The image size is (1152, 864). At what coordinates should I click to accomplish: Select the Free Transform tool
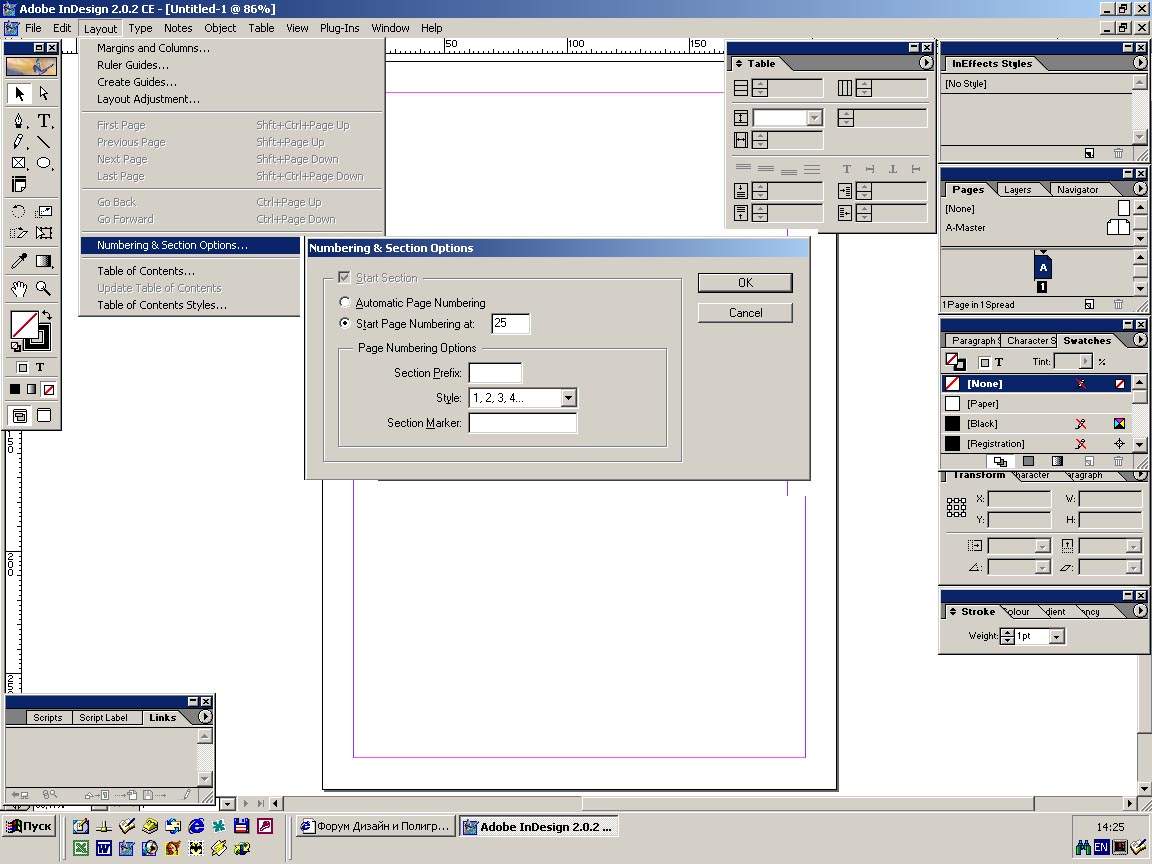[x=44, y=233]
